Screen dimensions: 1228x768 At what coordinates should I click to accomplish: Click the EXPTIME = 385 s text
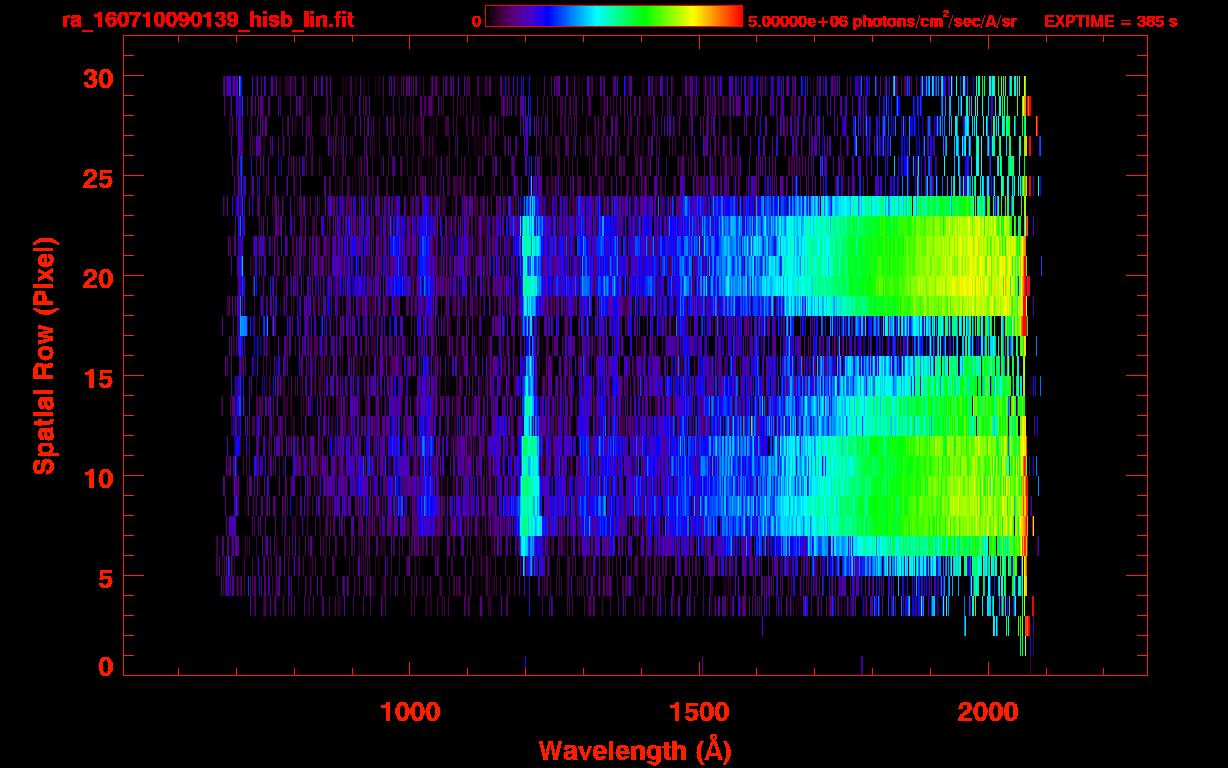pyautogui.click(x=1110, y=21)
